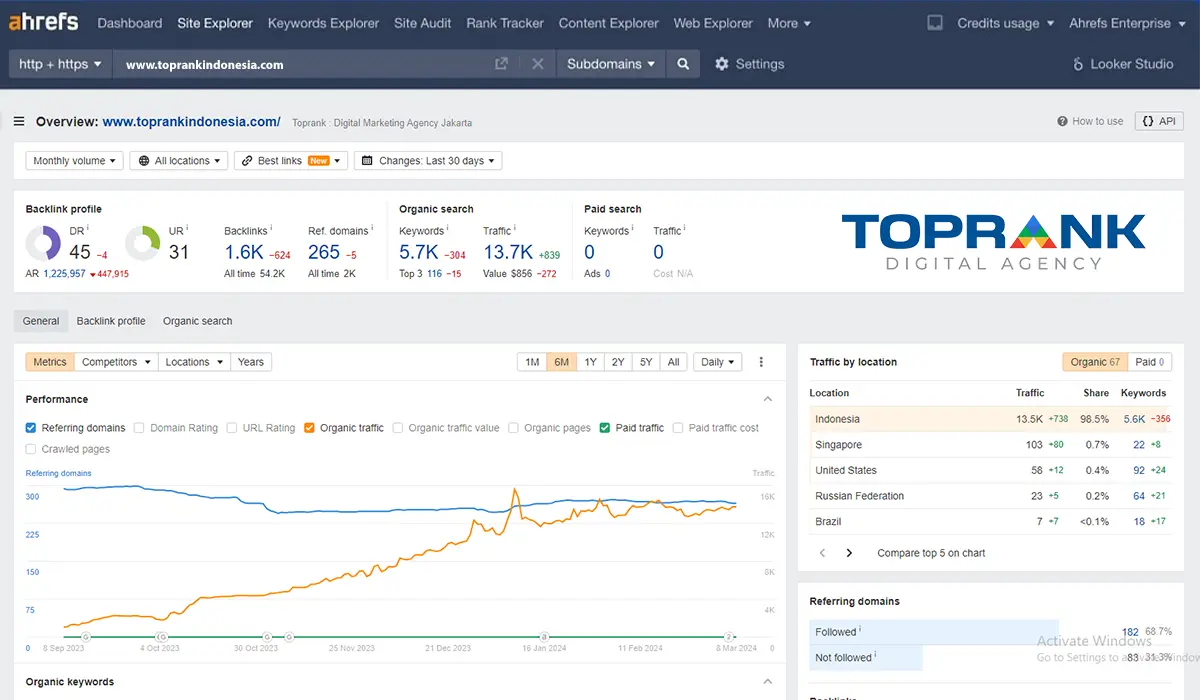
Task: Click the How to use help link
Action: pyautogui.click(x=1090, y=121)
